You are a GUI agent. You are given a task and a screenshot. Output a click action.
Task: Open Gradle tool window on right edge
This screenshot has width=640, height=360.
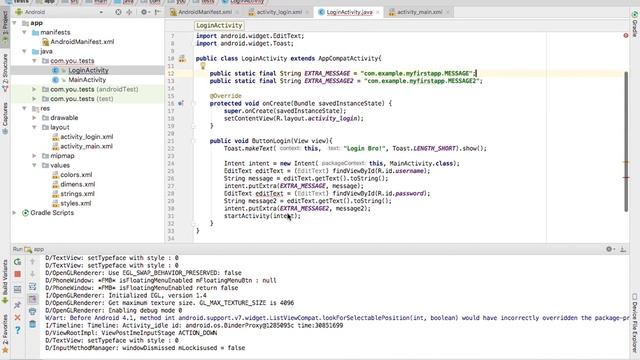click(x=635, y=24)
